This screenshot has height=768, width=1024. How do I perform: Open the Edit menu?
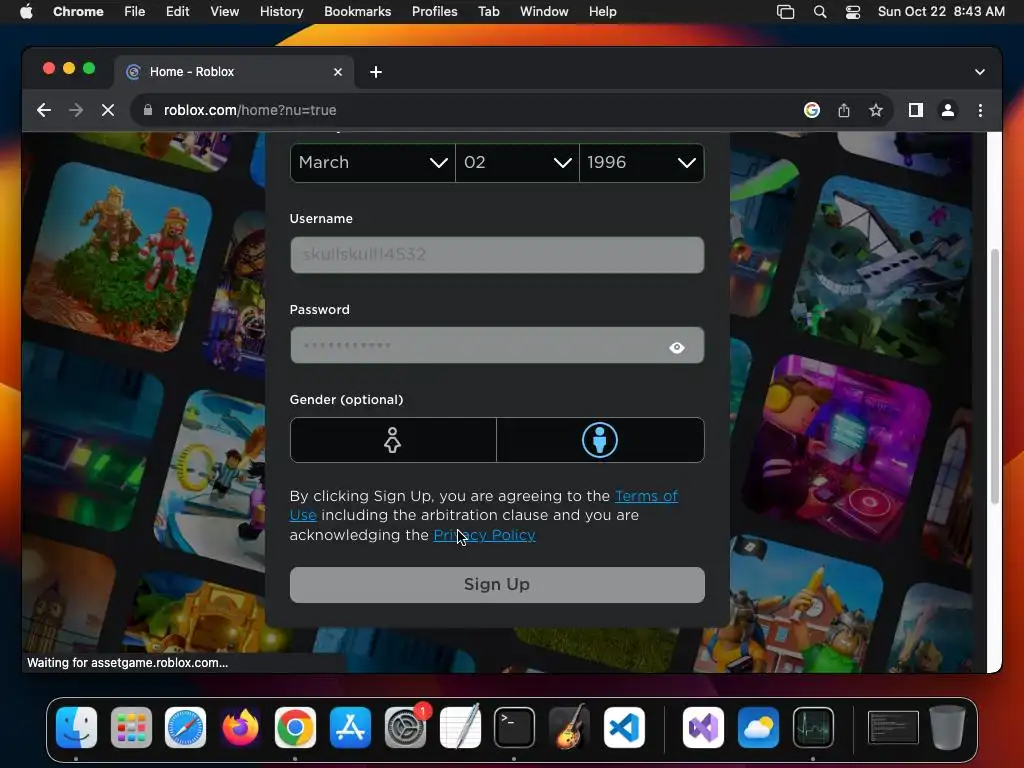pos(177,11)
